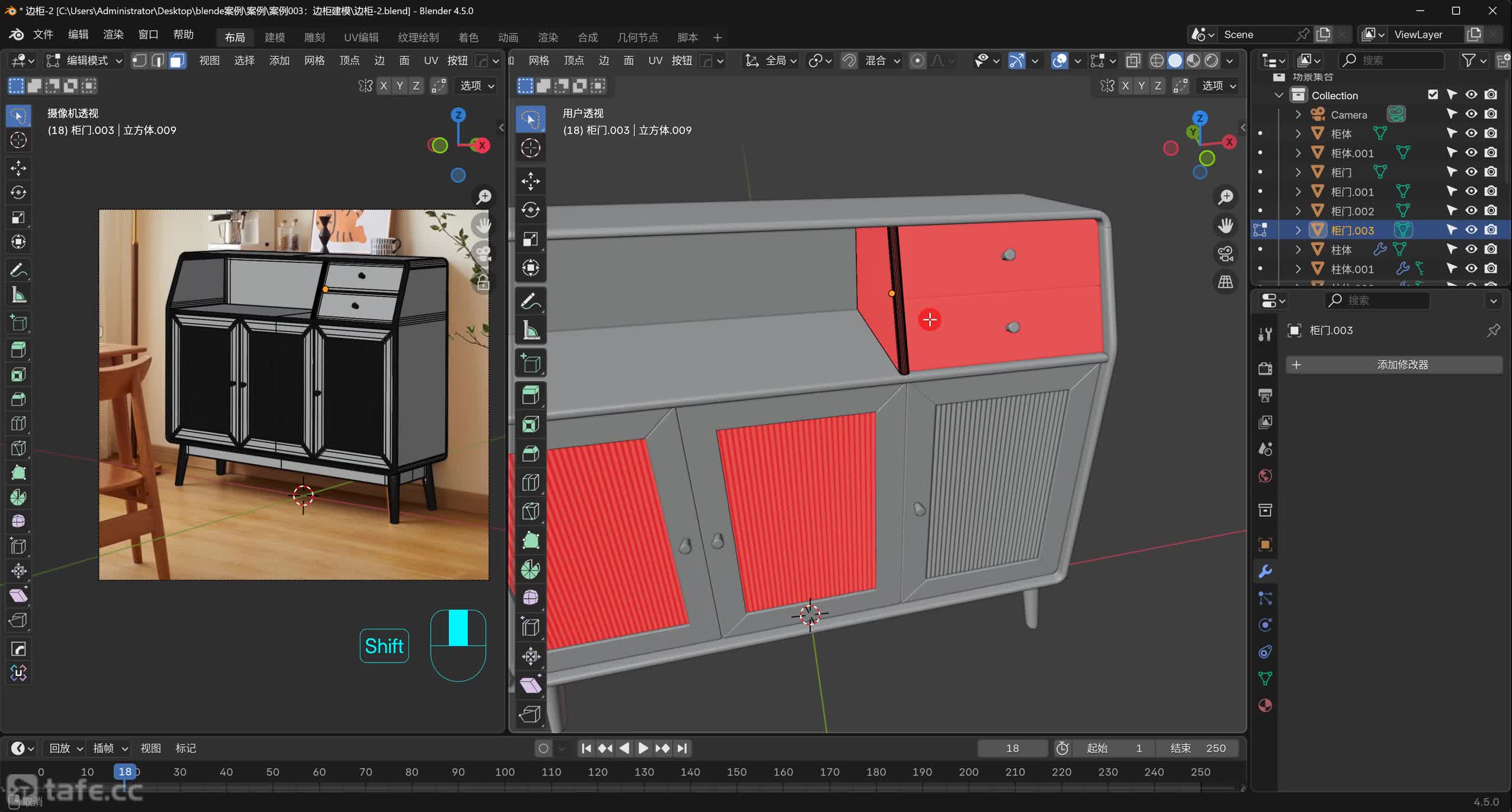Click the Annotate tool in left toolbar
1512x812 pixels.
coord(18,270)
